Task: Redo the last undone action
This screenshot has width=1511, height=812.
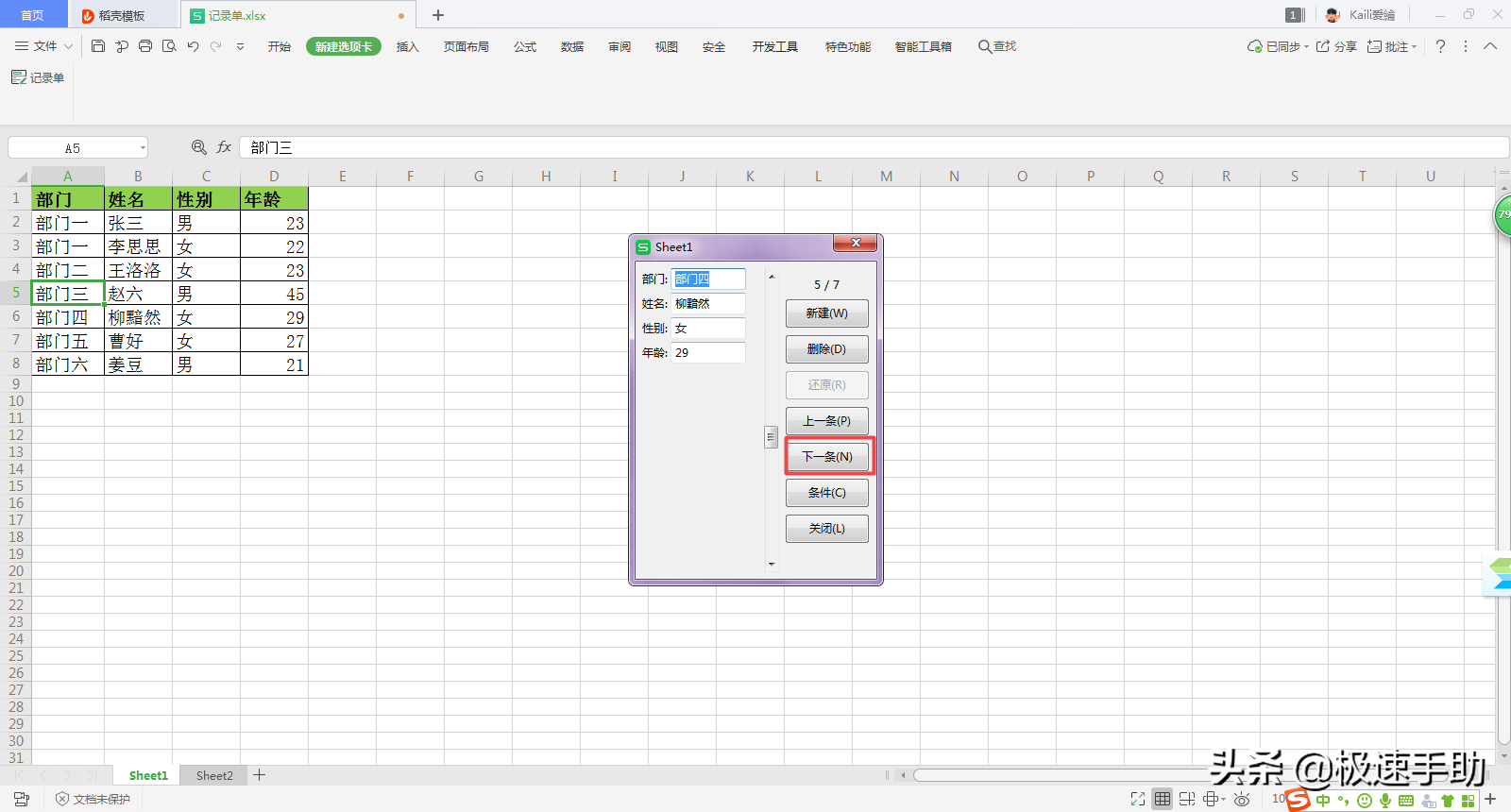Action: click(x=216, y=46)
